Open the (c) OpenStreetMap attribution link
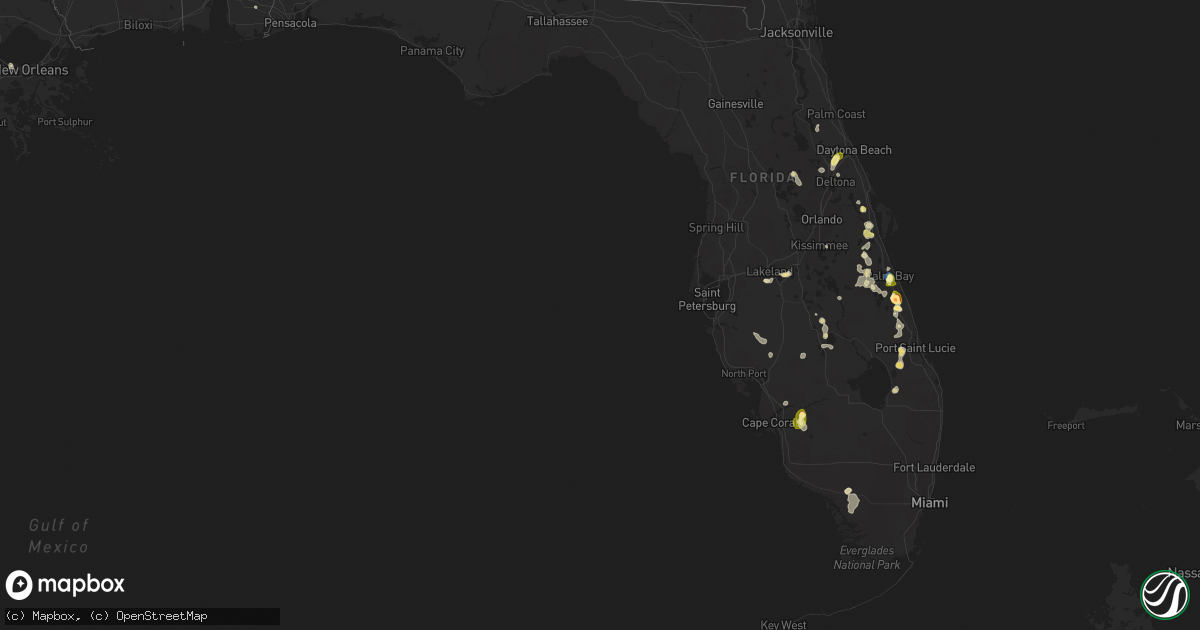Image resolution: width=1200 pixels, height=630 pixels. (x=148, y=616)
